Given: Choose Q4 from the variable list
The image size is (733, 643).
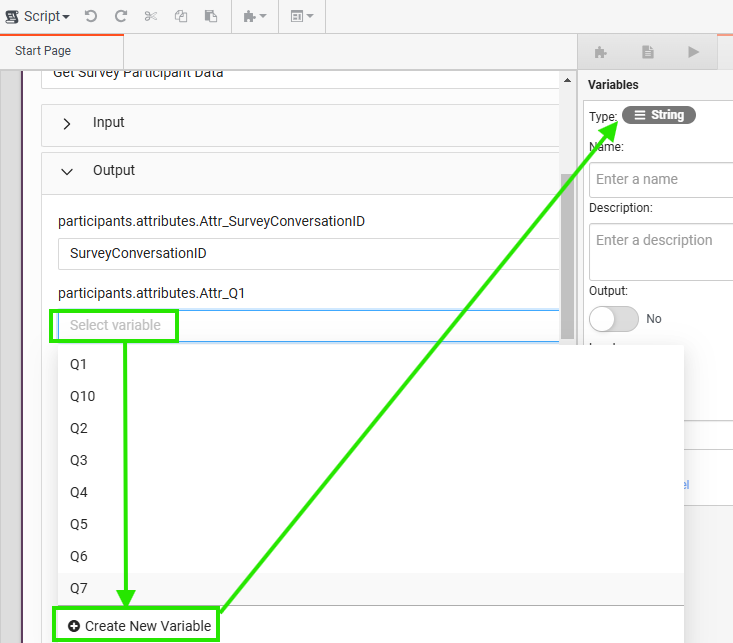Looking at the screenshot, I should point(371,492).
